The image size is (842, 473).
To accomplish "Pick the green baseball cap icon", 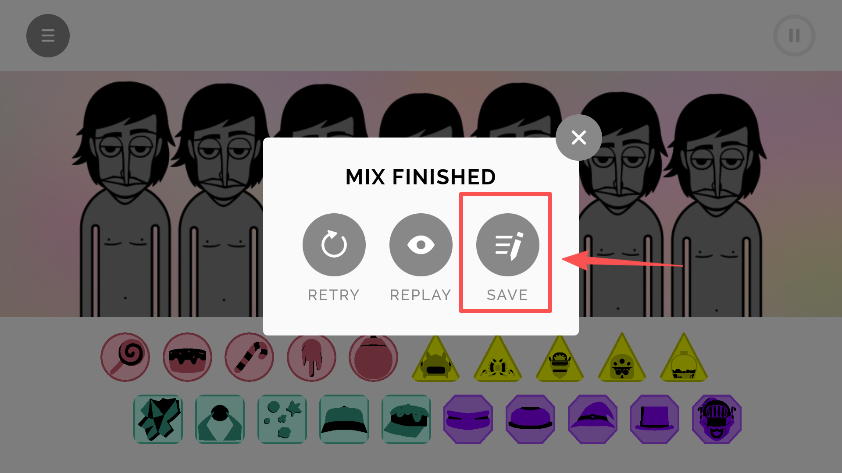I will pyautogui.click(x=344, y=419).
